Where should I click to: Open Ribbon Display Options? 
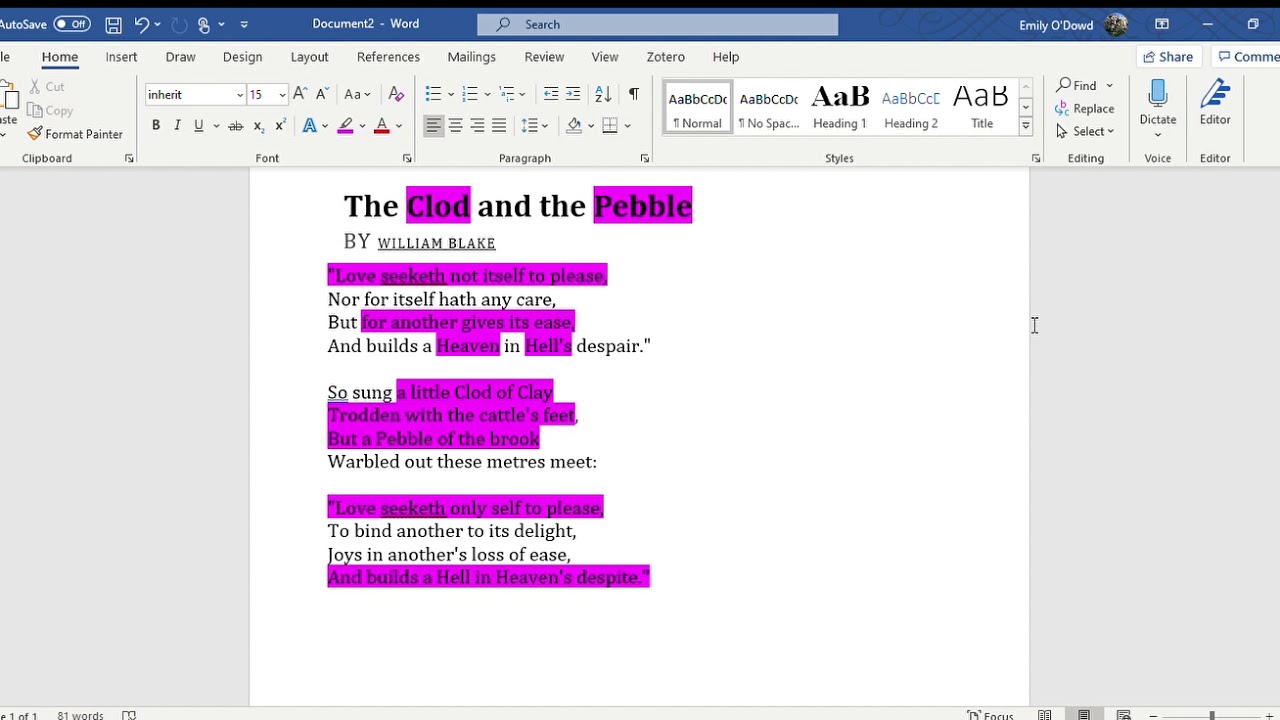coord(1162,24)
